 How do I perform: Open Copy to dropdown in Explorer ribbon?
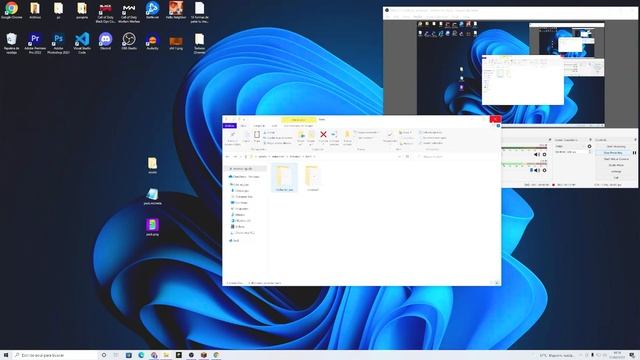click(x=311, y=137)
